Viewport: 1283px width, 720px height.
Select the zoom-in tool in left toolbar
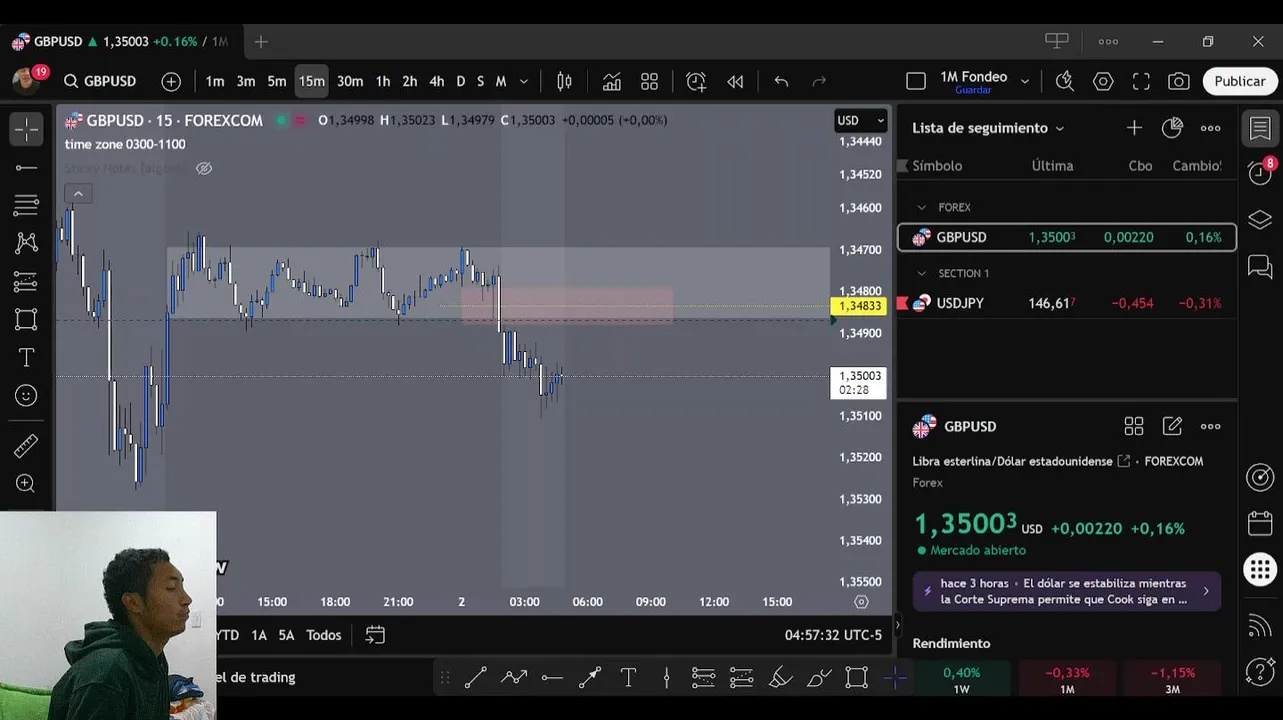coord(26,484)
